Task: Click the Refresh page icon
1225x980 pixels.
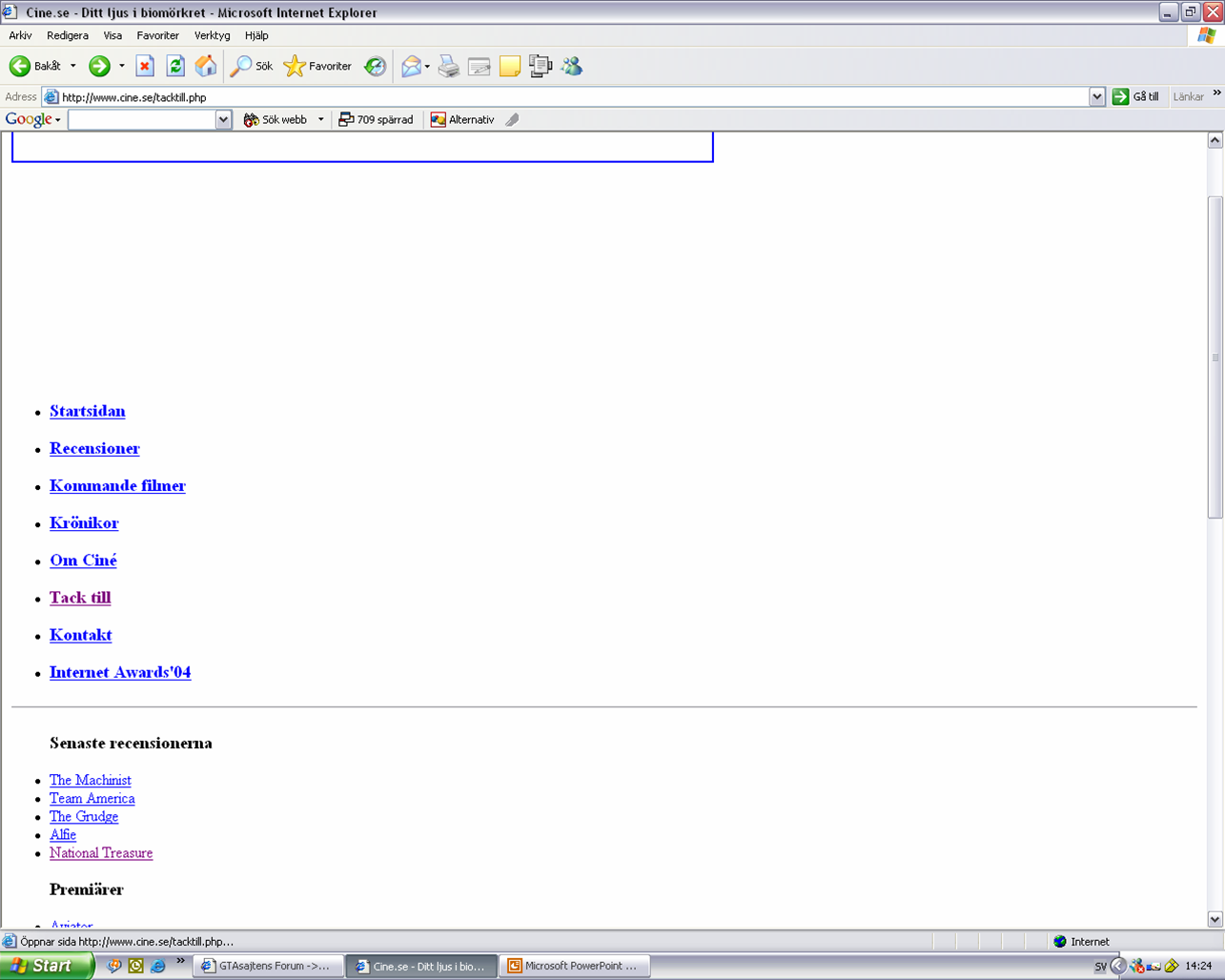Action: pos(175,66)
